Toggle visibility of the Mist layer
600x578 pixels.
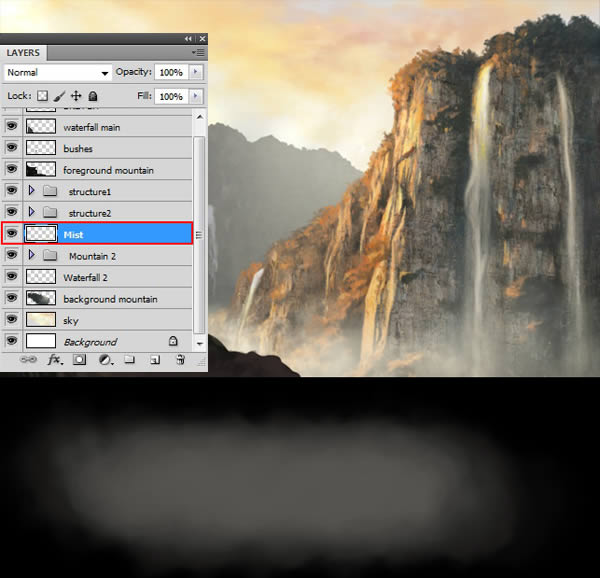pos(12,233)
